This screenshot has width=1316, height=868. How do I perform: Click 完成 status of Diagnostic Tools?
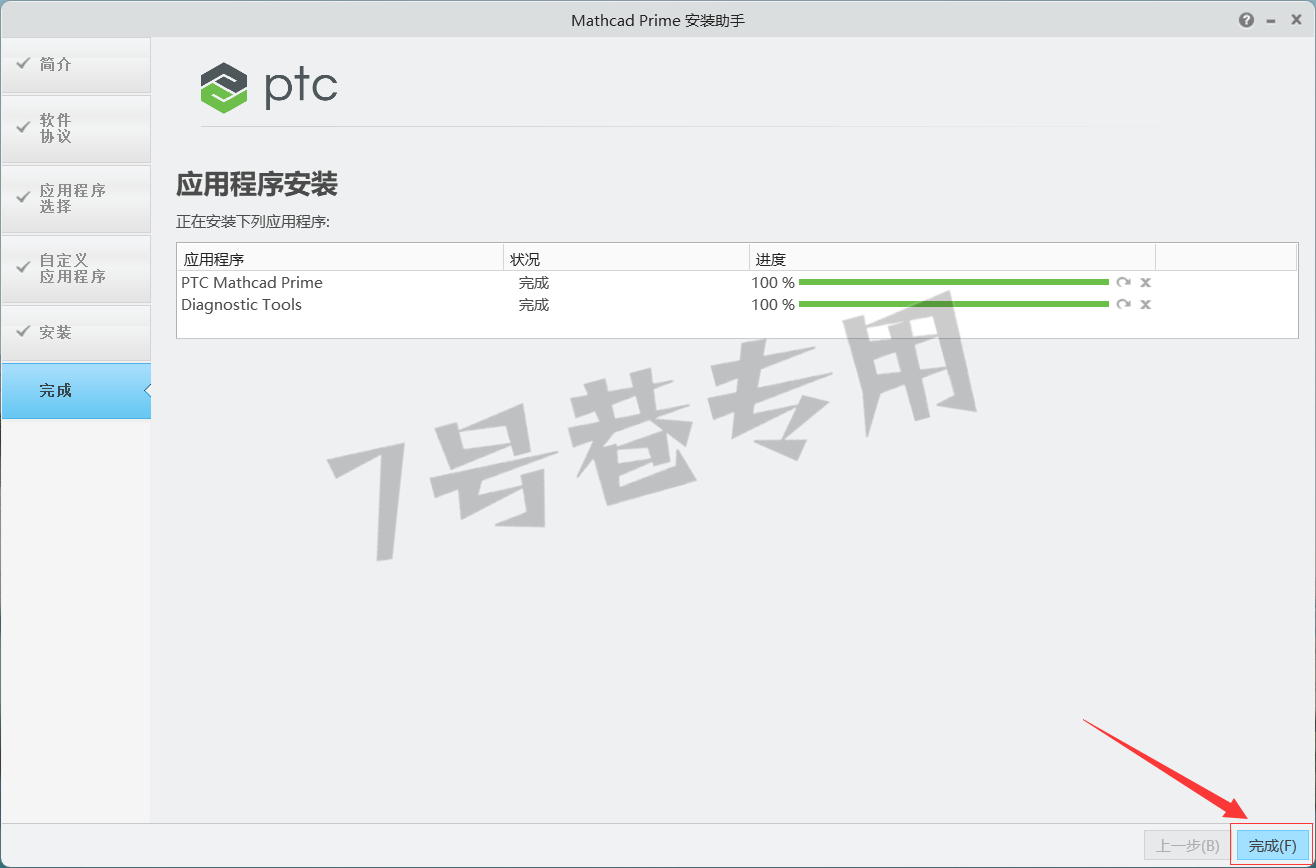click(x=534, y=305)
